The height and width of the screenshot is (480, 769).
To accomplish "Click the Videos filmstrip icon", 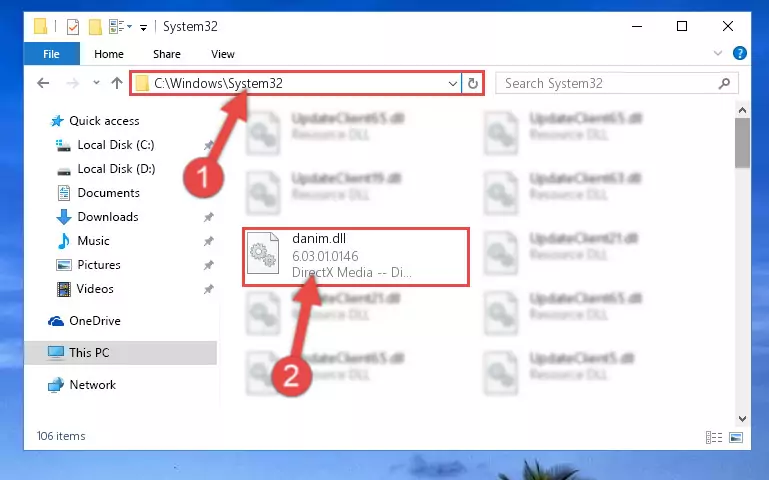I will pyautogui.click(x=64, y=289).
